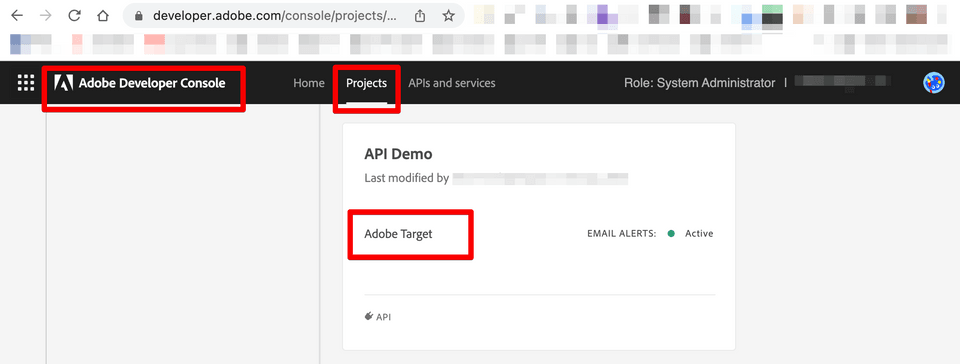Click the Active status text
This screenshot has width=960, height=364.
click(699, 234)
